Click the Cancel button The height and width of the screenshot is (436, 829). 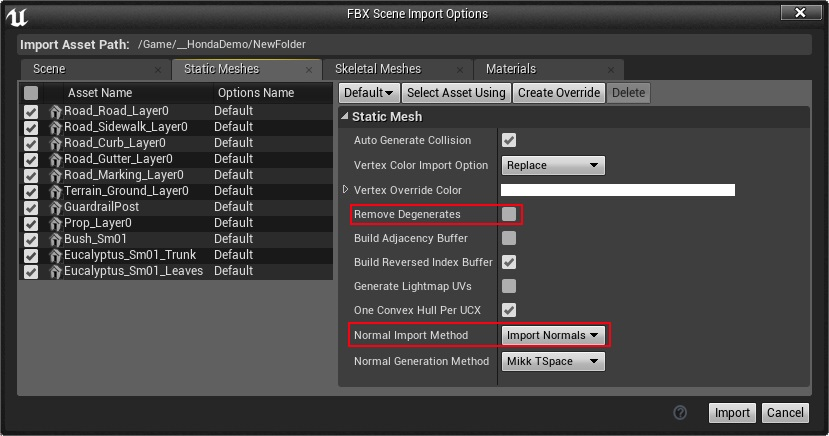pos(785,413)
